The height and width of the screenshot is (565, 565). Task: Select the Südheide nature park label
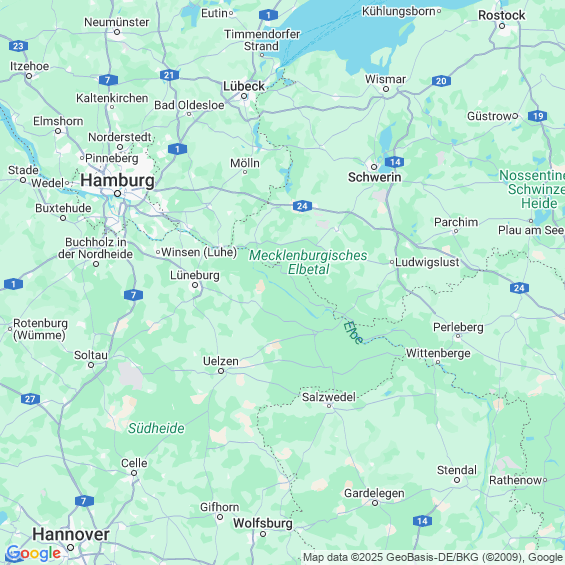(156, 428)
